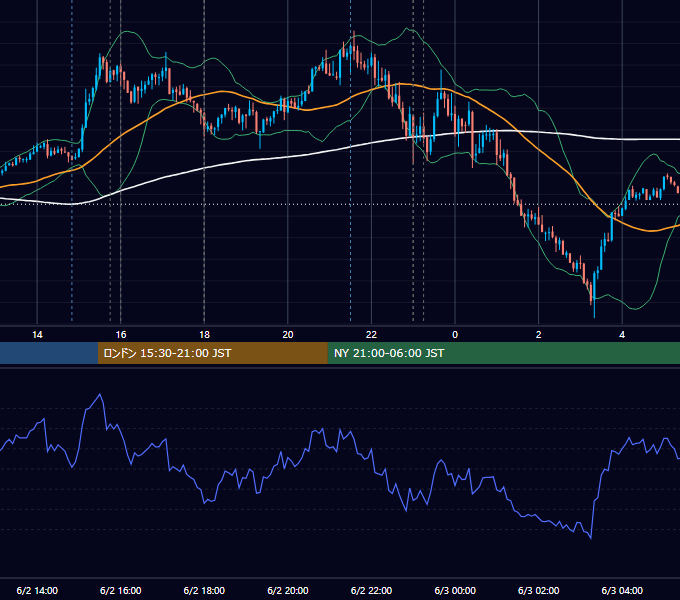Click the blue session bar before ロンドン
Viewport: 680px width, 600px height.
(x=49, y=353)
